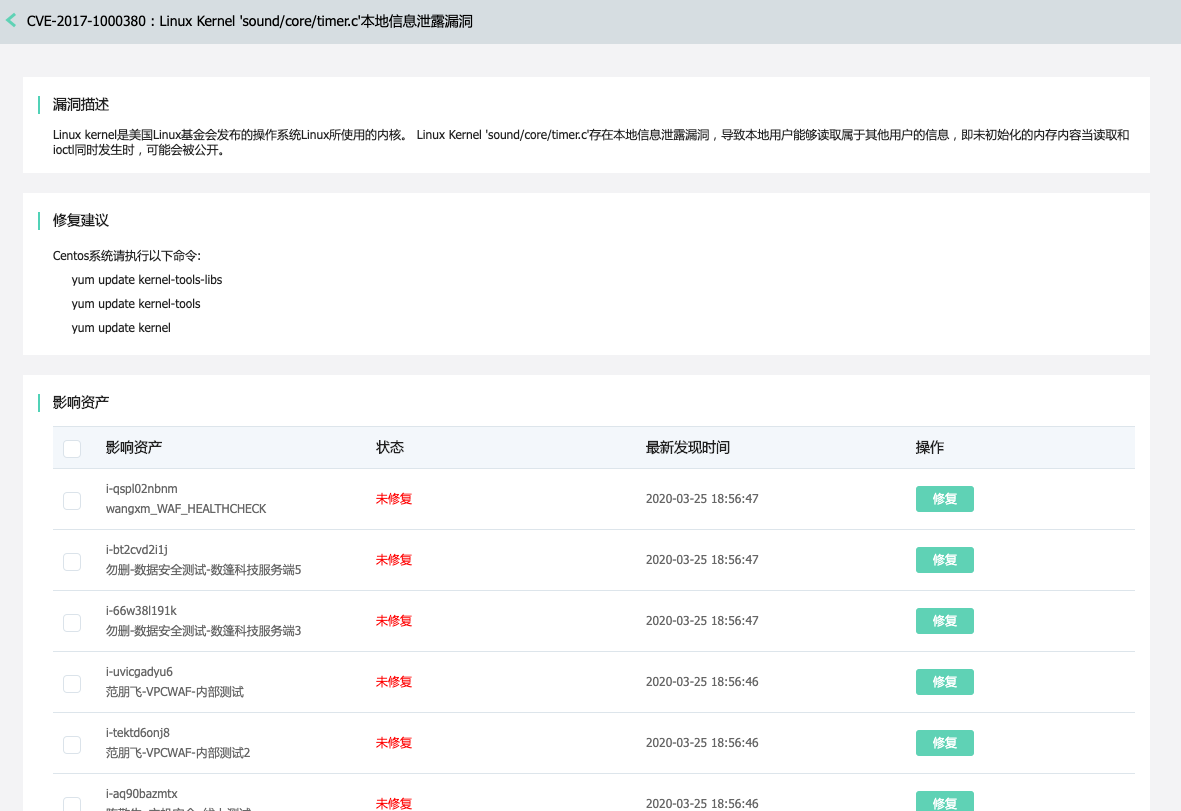Click the 修复 button for i-uvicgadyu6
The width and height of the screenshot is (1181, 811).
(944, 682)
